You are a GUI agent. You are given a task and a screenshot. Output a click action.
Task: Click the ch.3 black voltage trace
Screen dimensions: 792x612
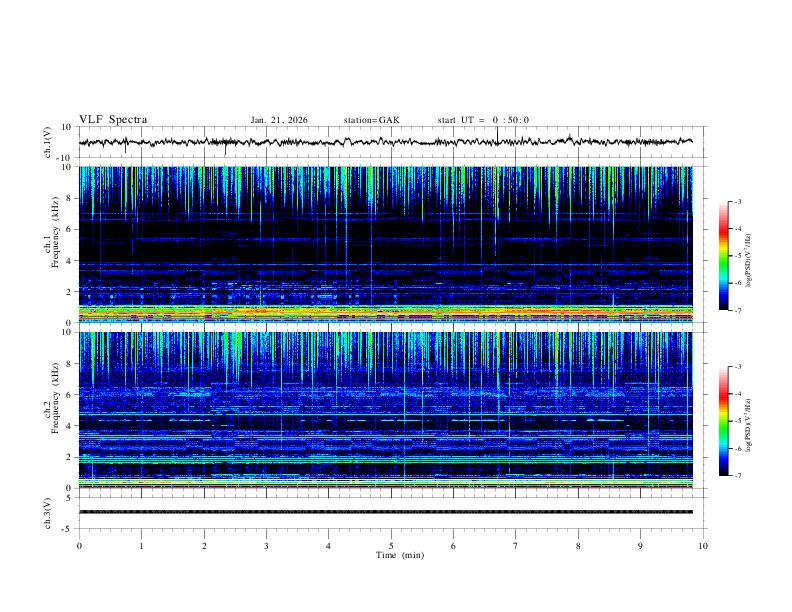pos(385,512)
